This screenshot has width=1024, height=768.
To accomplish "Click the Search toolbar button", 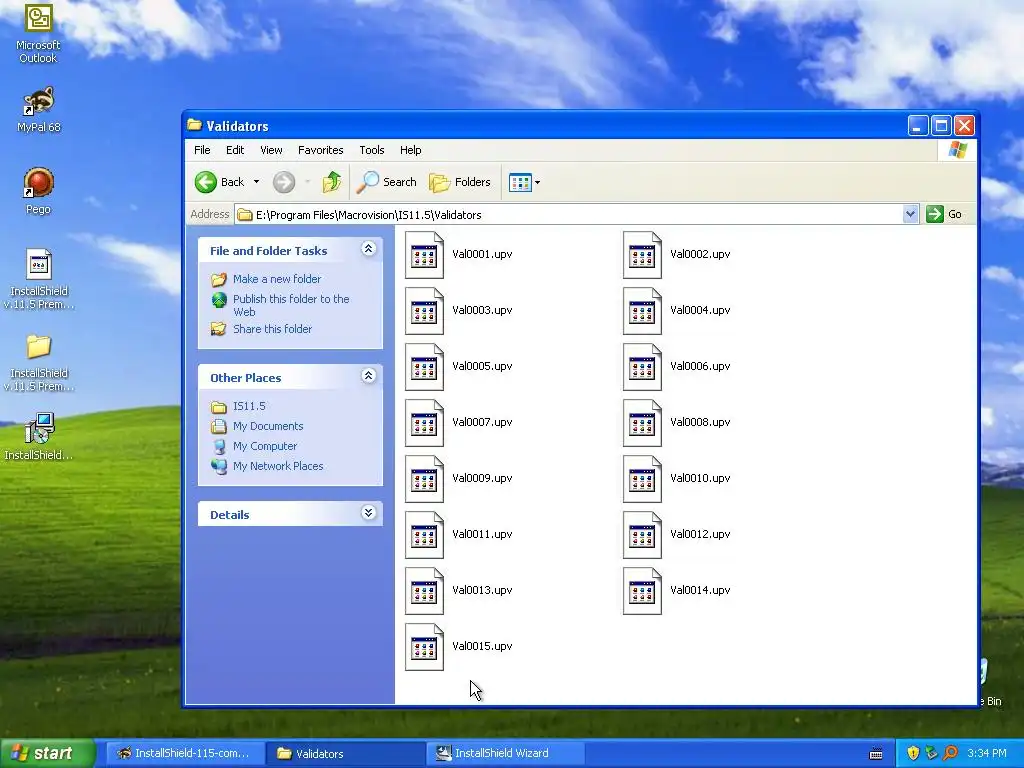I will (x=387, y=182).
